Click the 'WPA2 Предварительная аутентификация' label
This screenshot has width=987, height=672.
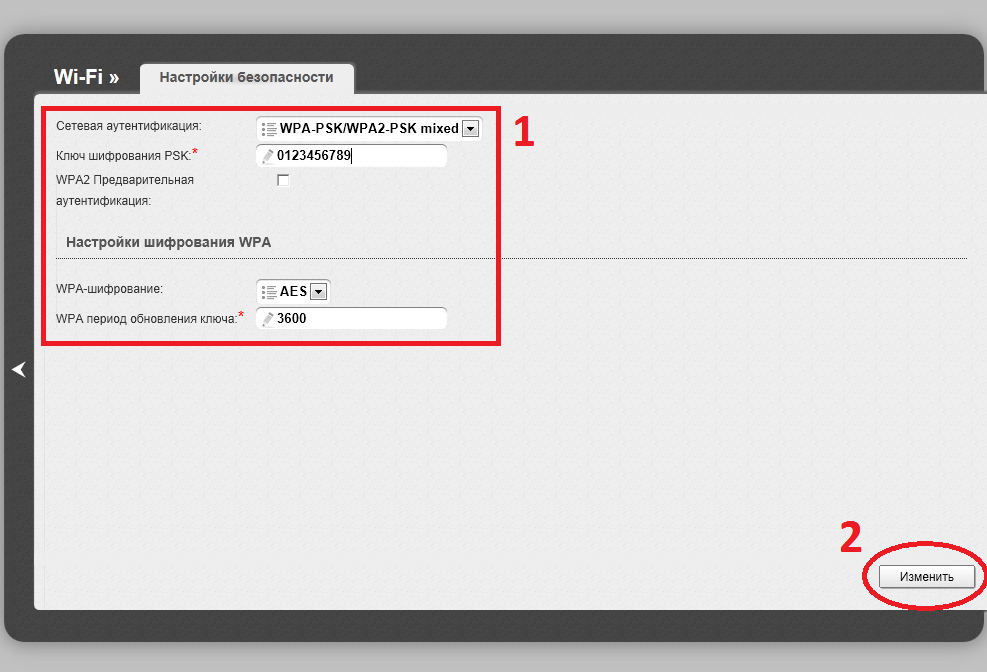point(125,190)
